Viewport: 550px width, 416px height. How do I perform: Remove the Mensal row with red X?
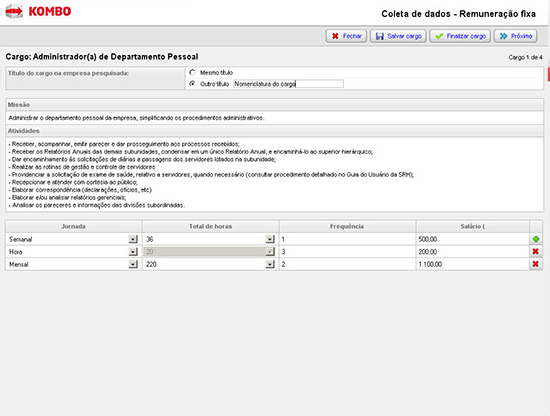(536, 264)
